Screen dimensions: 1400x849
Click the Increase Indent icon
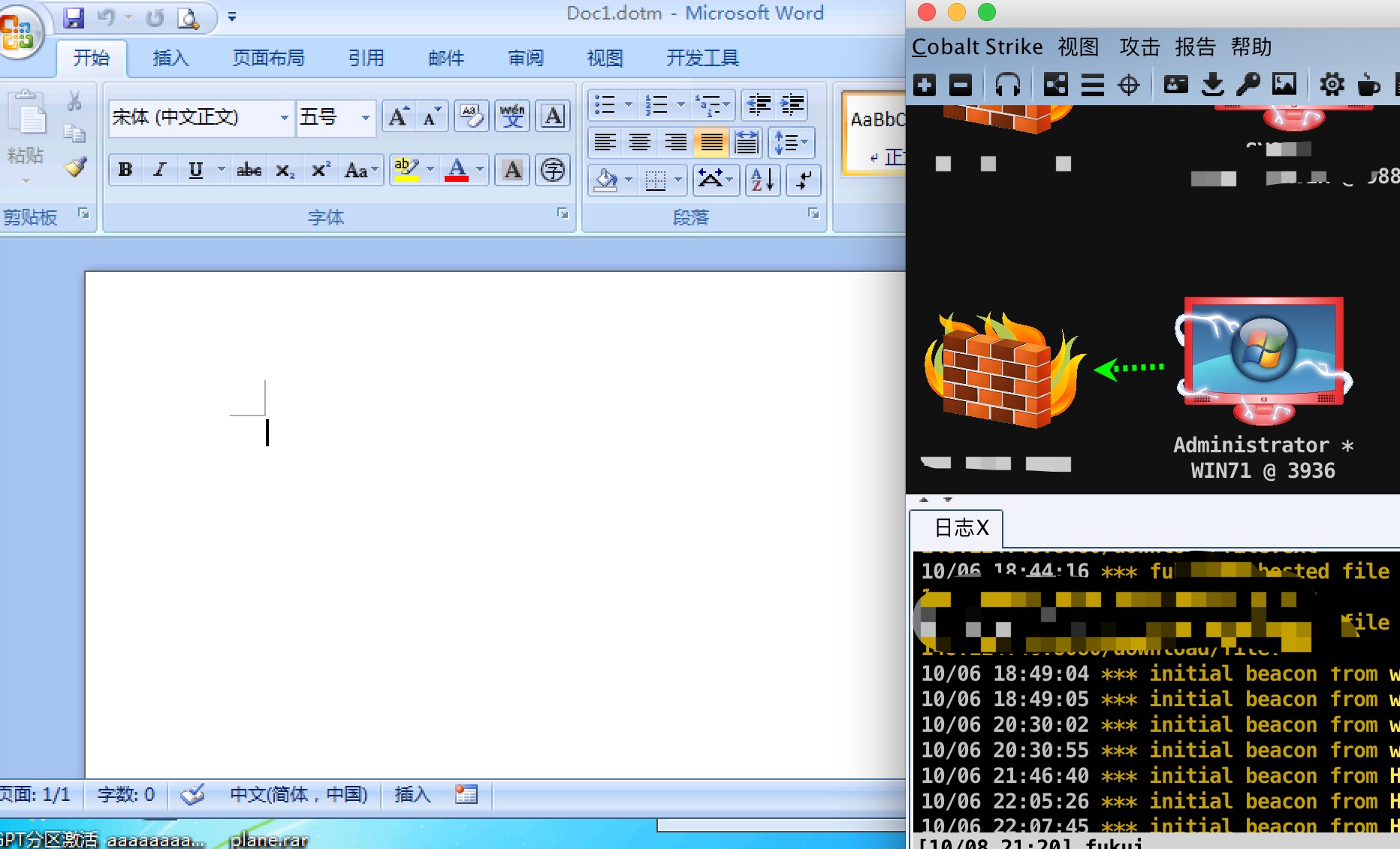(792, 104)
